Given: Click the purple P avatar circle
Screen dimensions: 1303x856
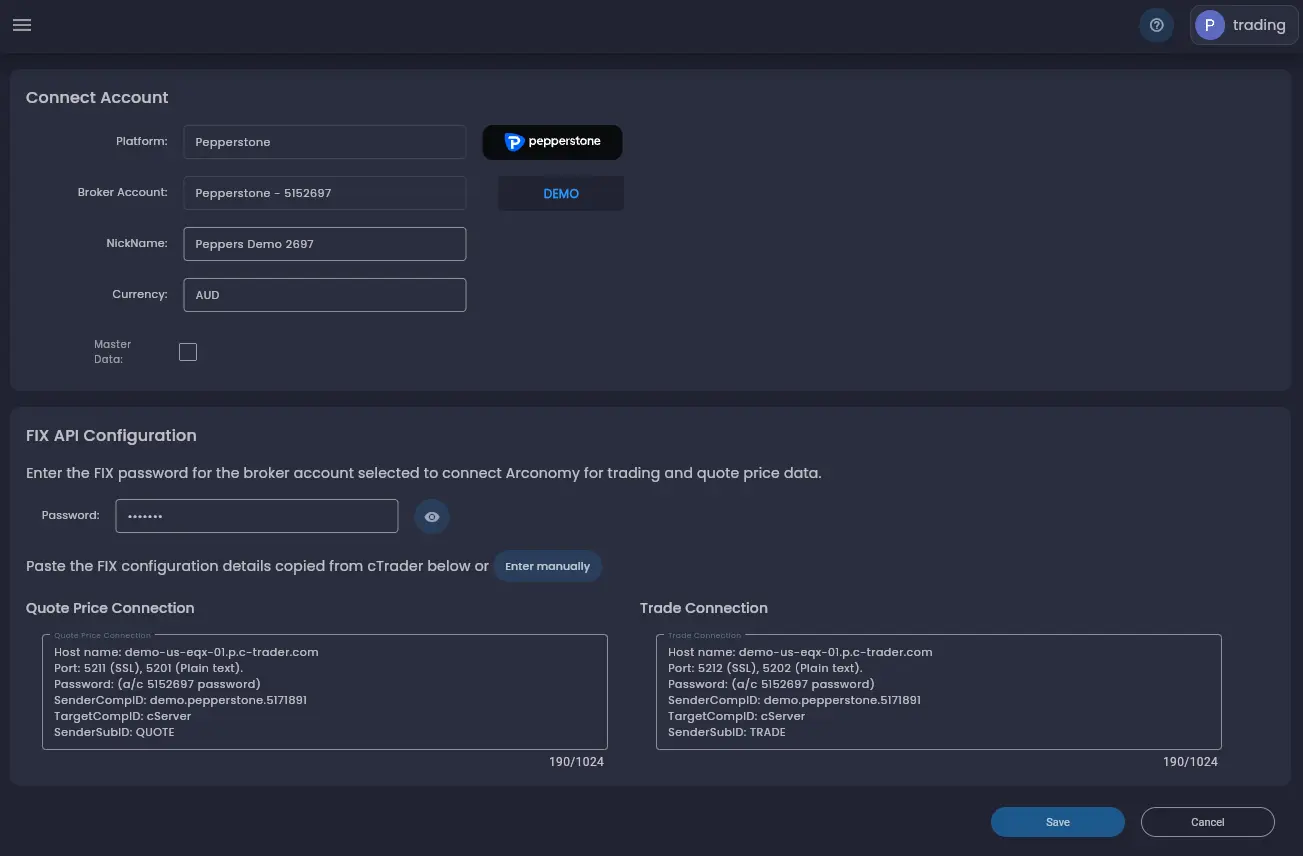Looking at the screenshot, I should 1209,24.
